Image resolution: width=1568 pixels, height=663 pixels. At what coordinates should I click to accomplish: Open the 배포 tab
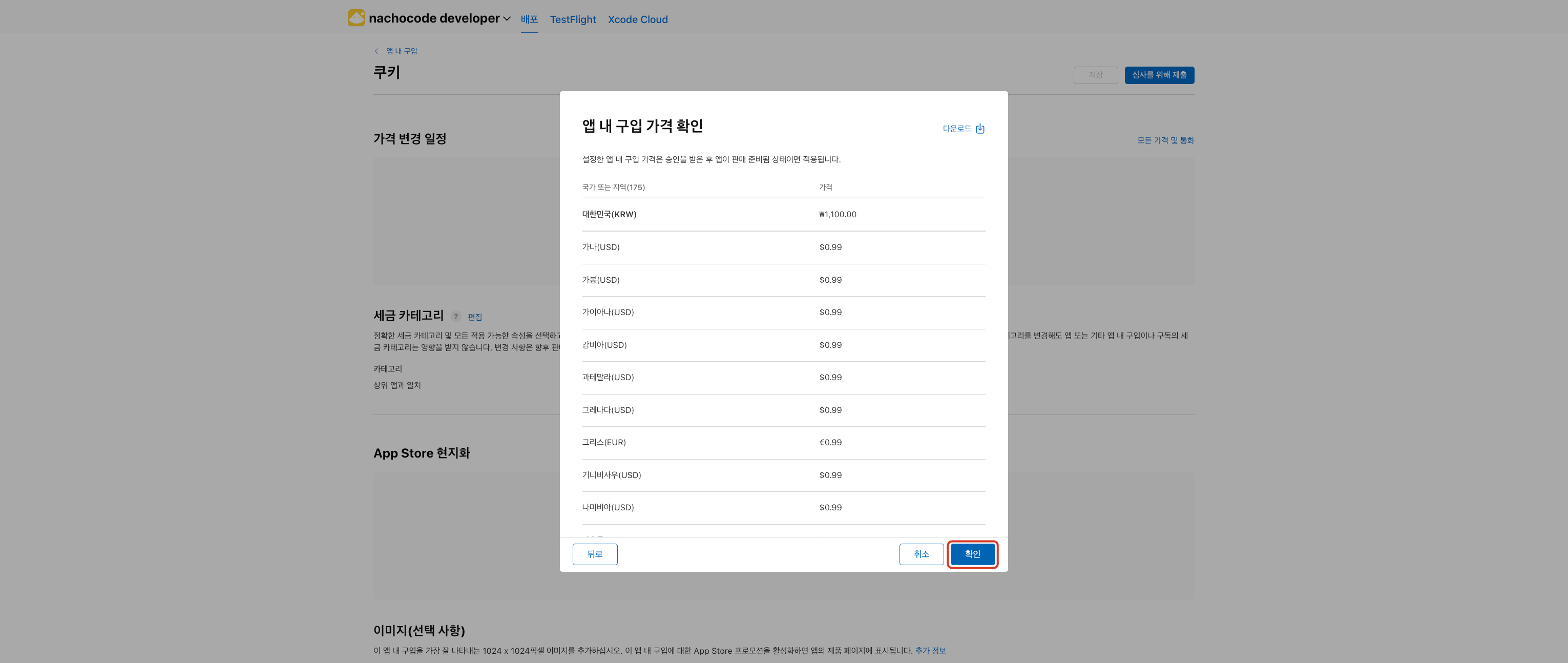pos(529,19)
